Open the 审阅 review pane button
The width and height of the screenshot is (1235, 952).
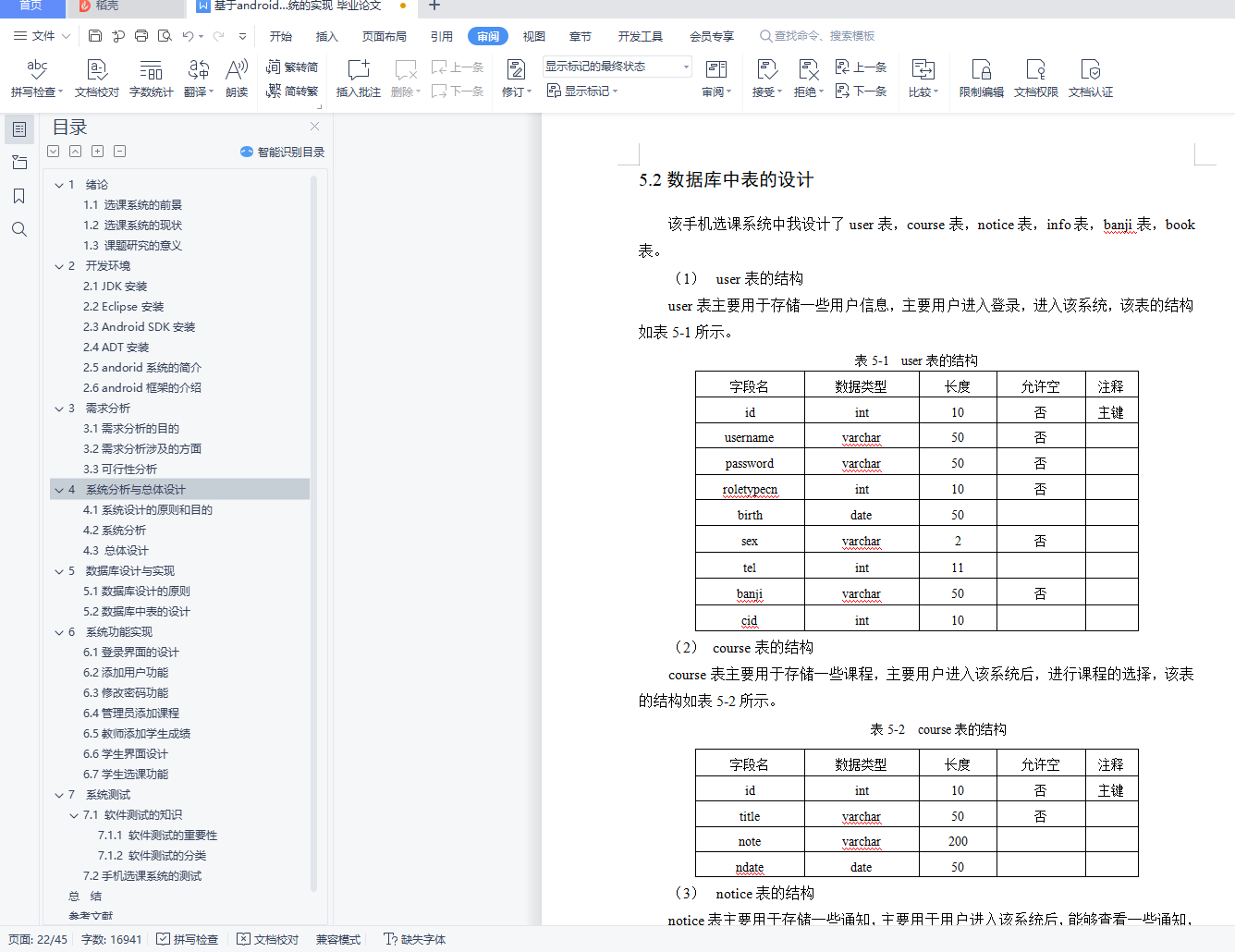click(716, 79)
